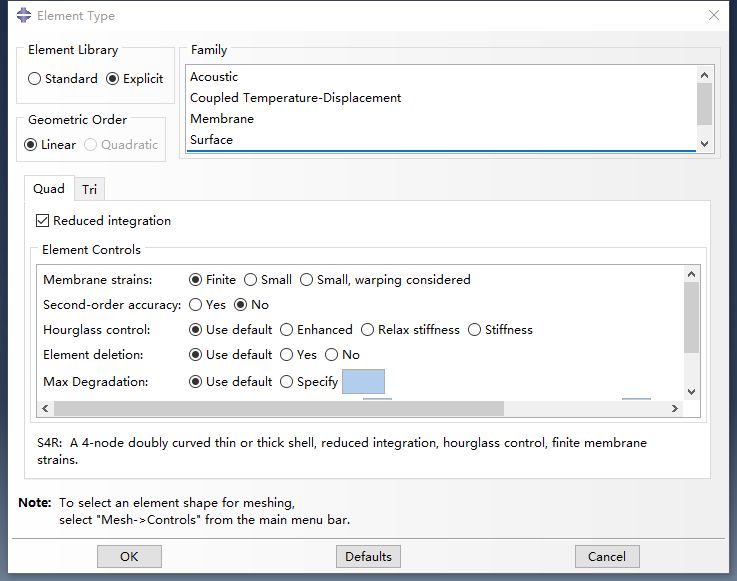This screenshot has width=737, height=581.
Task: Click the Family list scrollbar thumb
Action: [704, 104]
